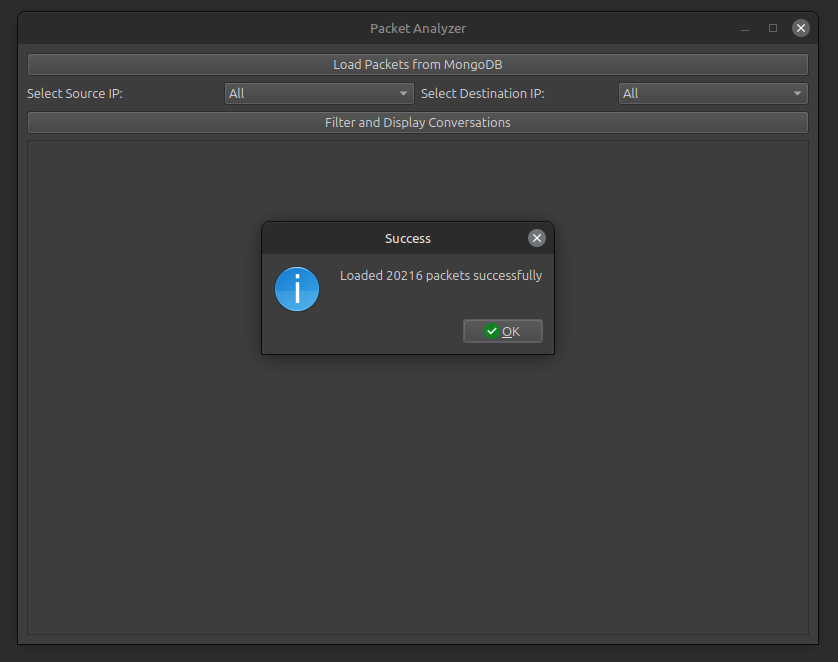The width and height of the screenshot is (838, 662).
Task: Click Filter and Display Conversations
Action: pos(417,122)
